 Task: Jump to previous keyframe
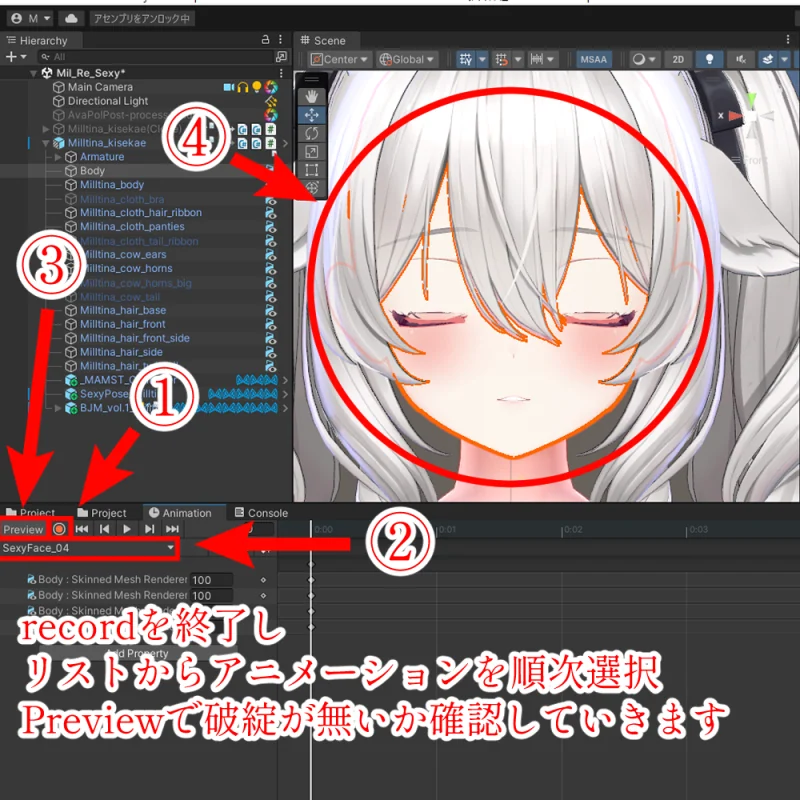(104, 529)
